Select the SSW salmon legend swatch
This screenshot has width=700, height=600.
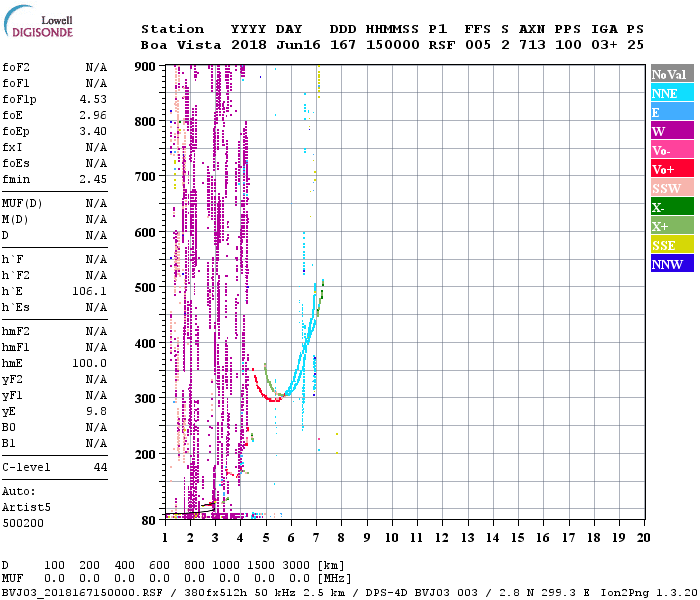(x=672, y=188)
